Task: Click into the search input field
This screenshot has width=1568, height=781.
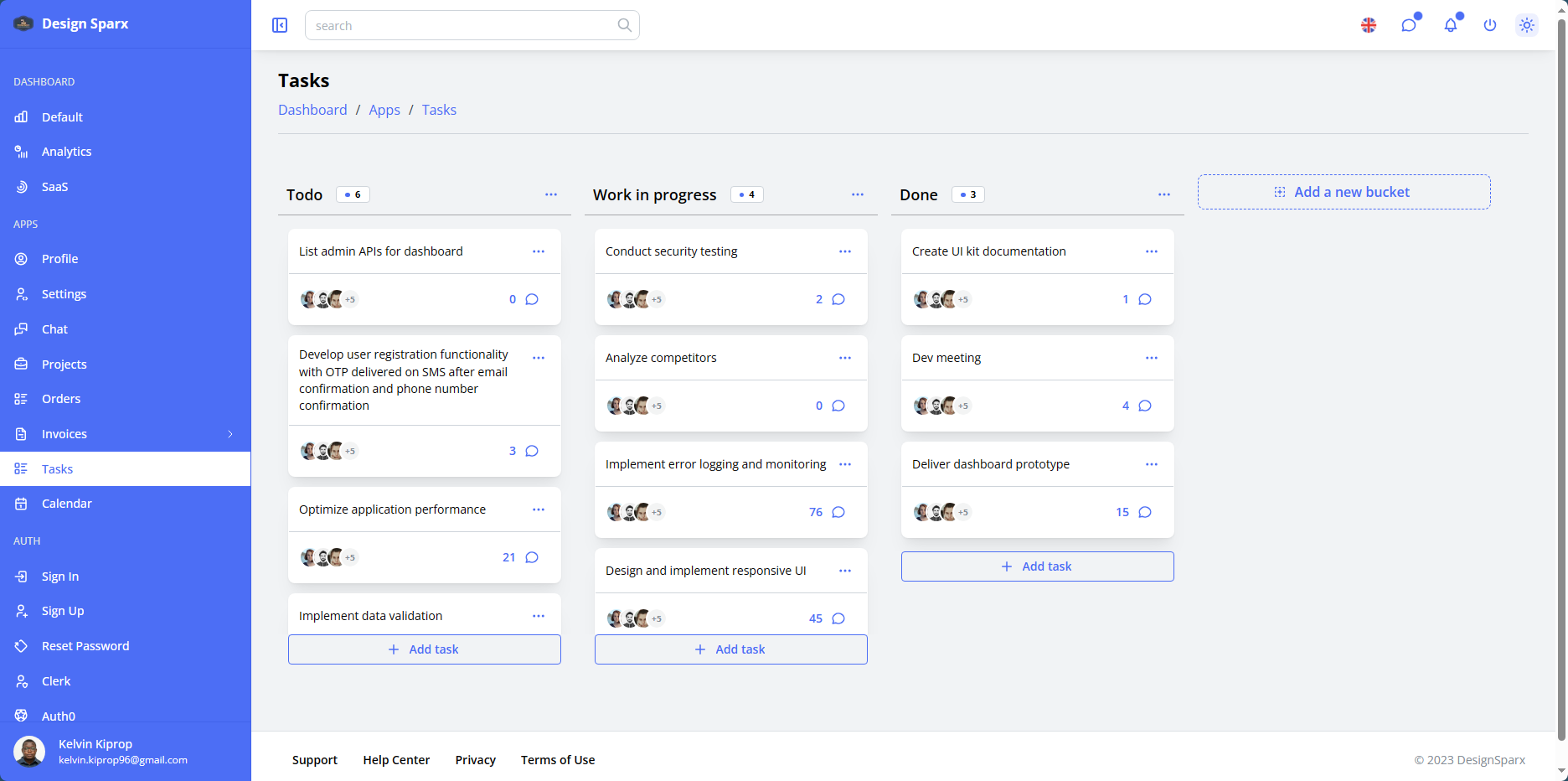Action: tap(461, 25)
